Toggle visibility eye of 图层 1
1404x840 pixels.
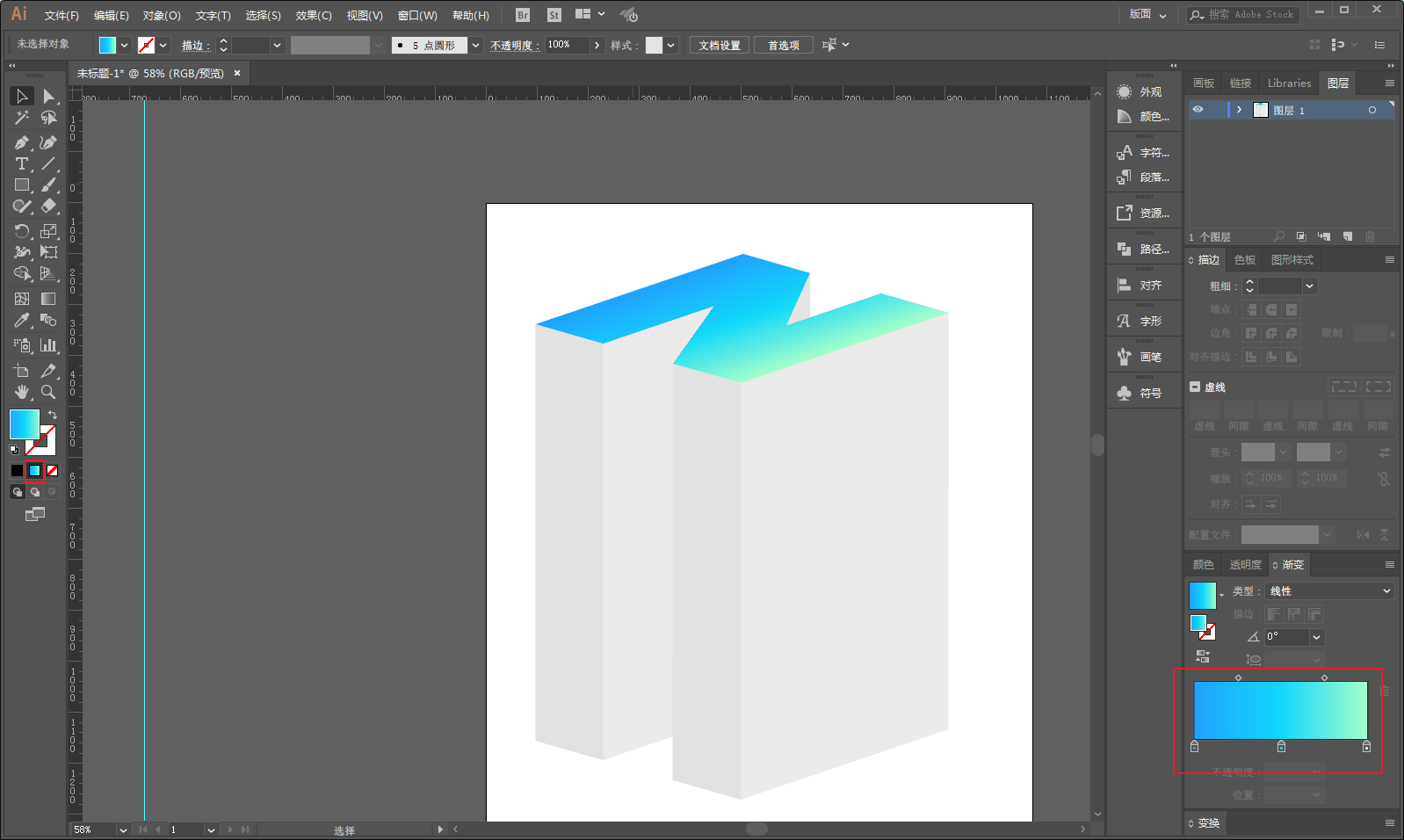click(x=1198, y=110)
